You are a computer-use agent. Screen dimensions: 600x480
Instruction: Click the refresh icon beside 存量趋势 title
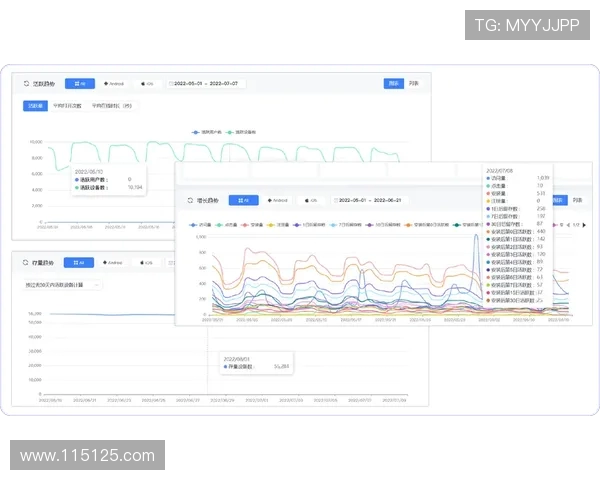(25, 264)
